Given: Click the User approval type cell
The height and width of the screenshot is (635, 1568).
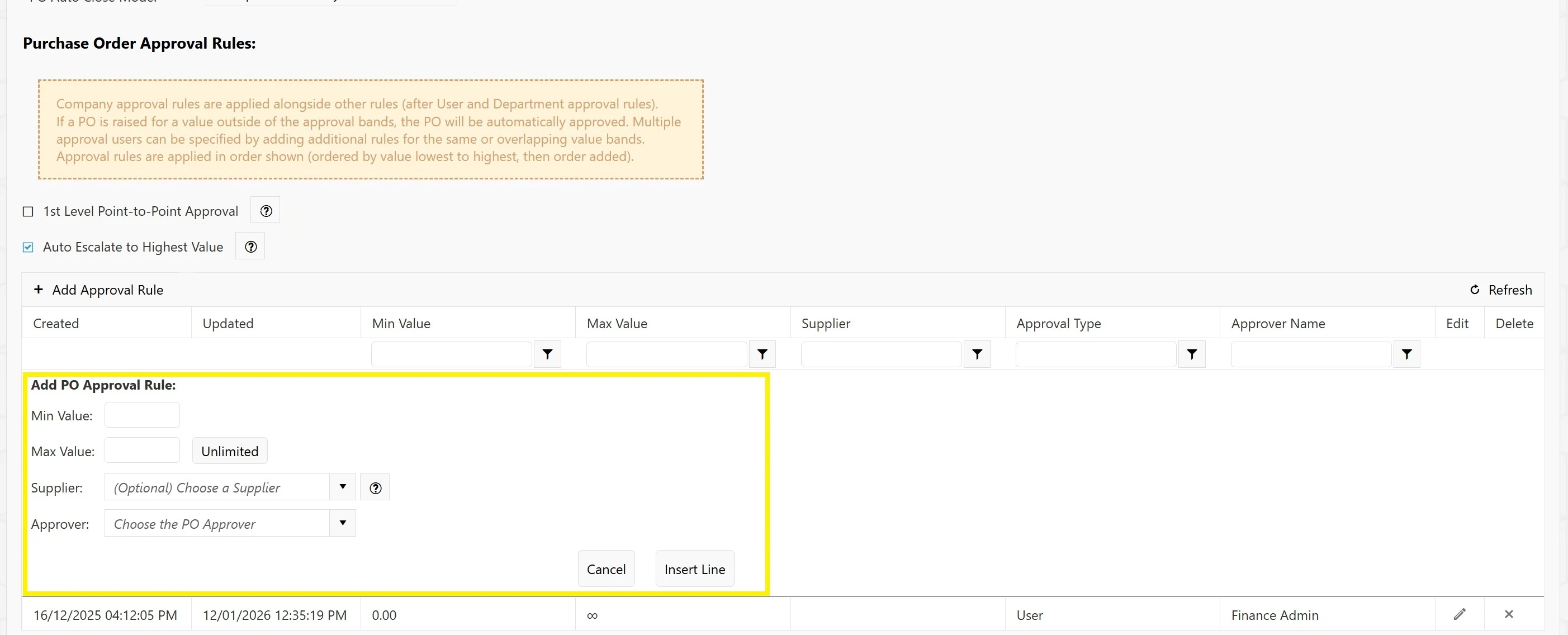Looking at the screenshot, I should 1112,615.
